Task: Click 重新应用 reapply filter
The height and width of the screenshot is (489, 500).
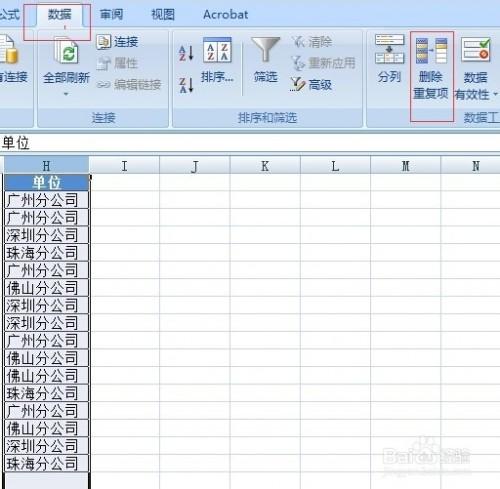Action: [x=323, y=63]
